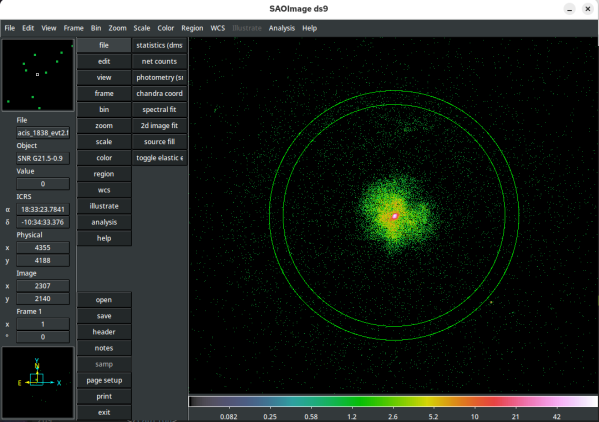Click the colorbar at value 2.6
Screen dimensions: 599x422
click(x=393, y=401)
